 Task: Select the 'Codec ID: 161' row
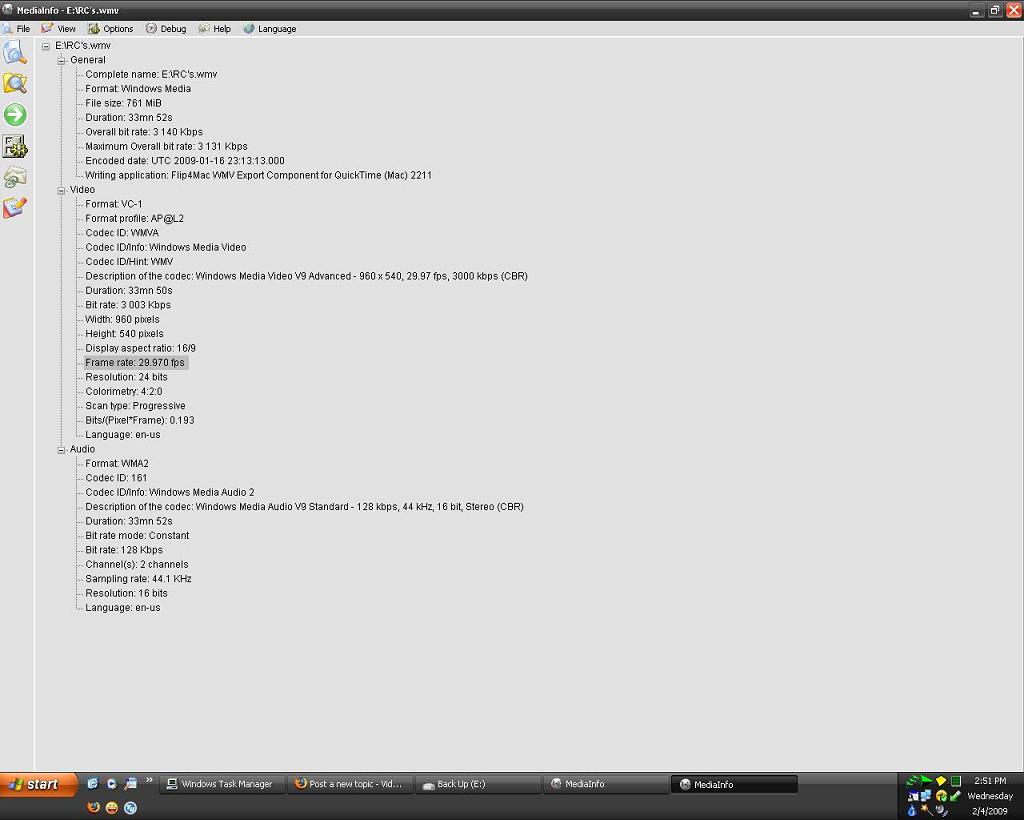pos(116,478)
